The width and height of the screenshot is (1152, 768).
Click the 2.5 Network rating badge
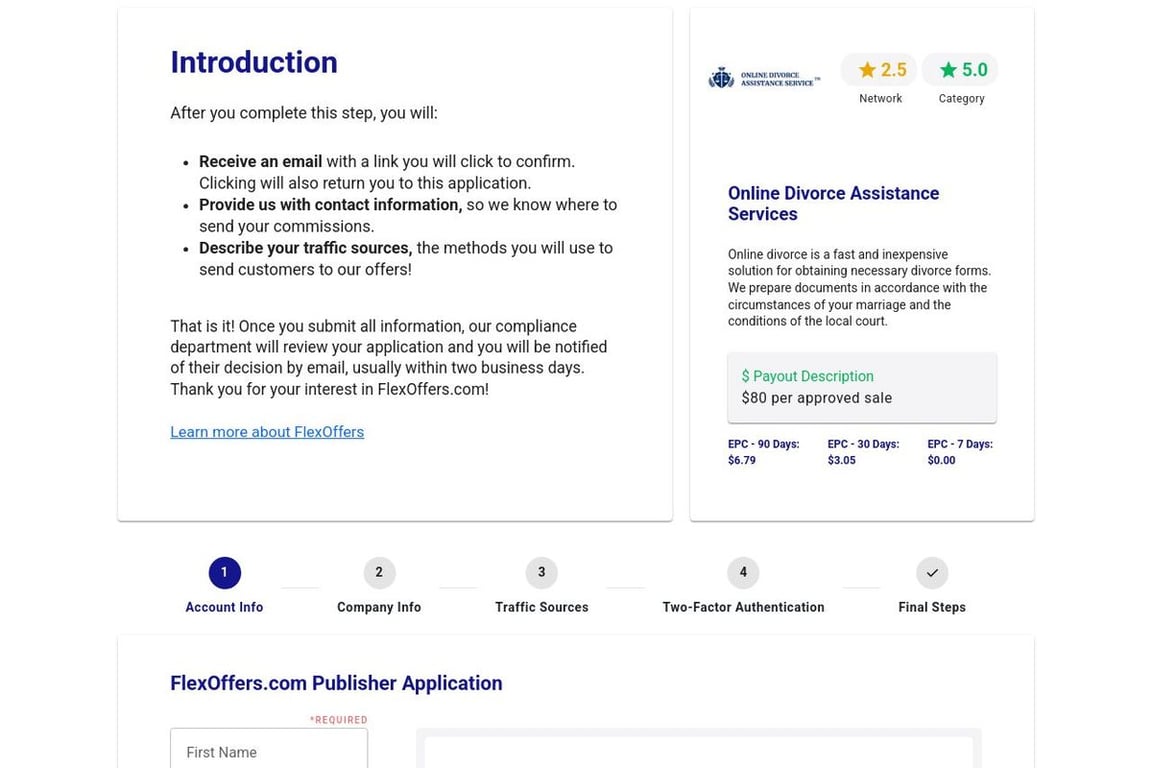(880, 70)
